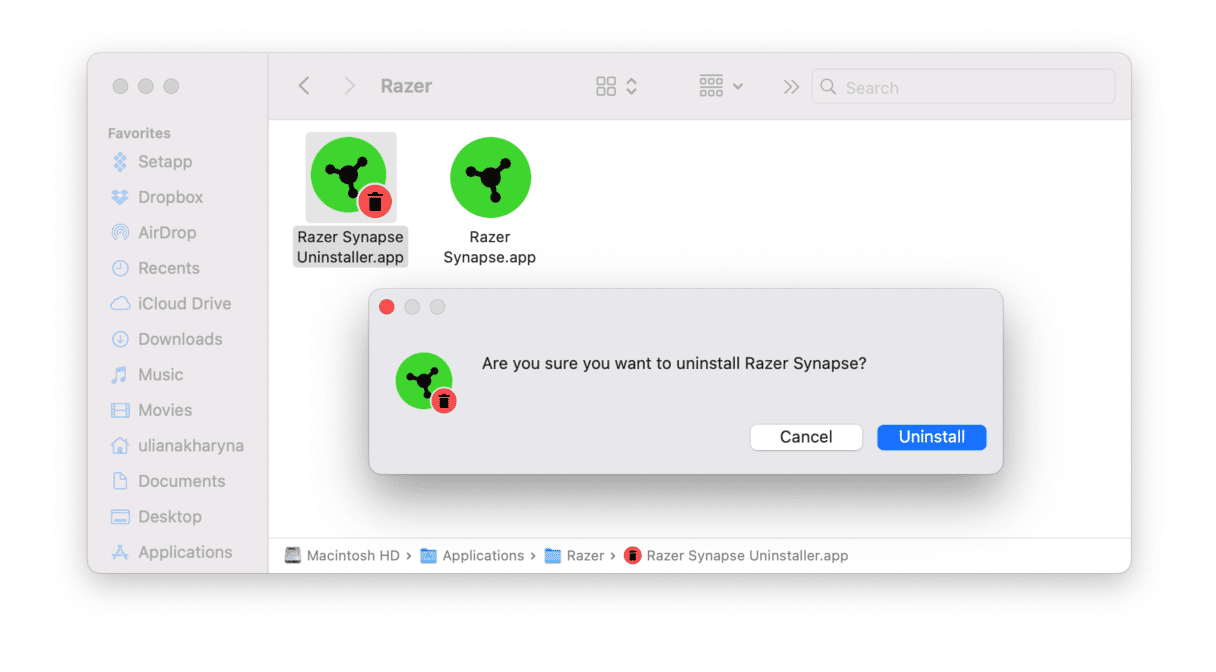
Task: Open Setapp in the sidebar
Action: click(165, 162)
